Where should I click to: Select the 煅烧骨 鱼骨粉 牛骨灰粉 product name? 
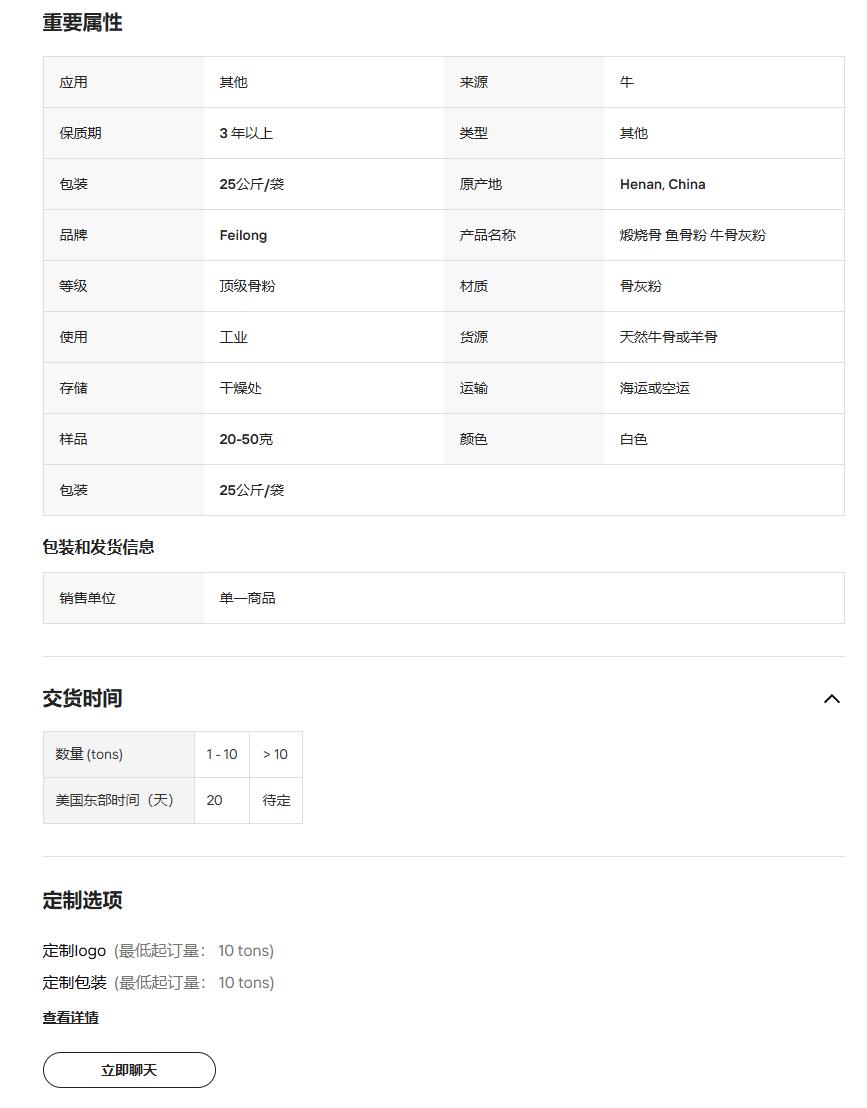click(x=692, y=235)
